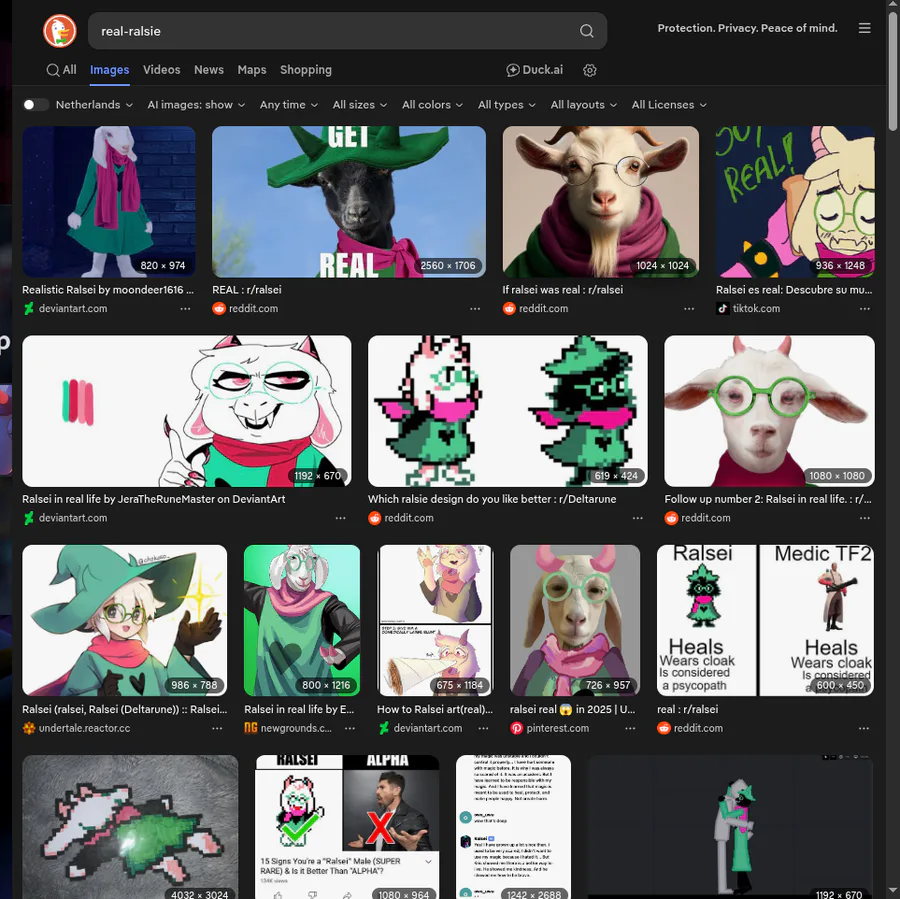
Task: Click pinterest icon under ralsei real 2025
Action: [517, 728]
